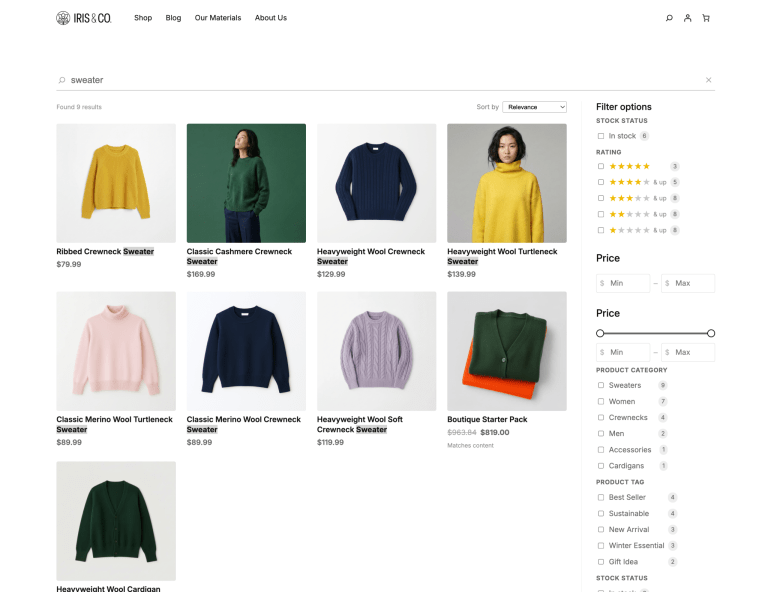This screenshot has height=592, width=768.
Task: Filter by one star and up
Action: pos(600,230)
